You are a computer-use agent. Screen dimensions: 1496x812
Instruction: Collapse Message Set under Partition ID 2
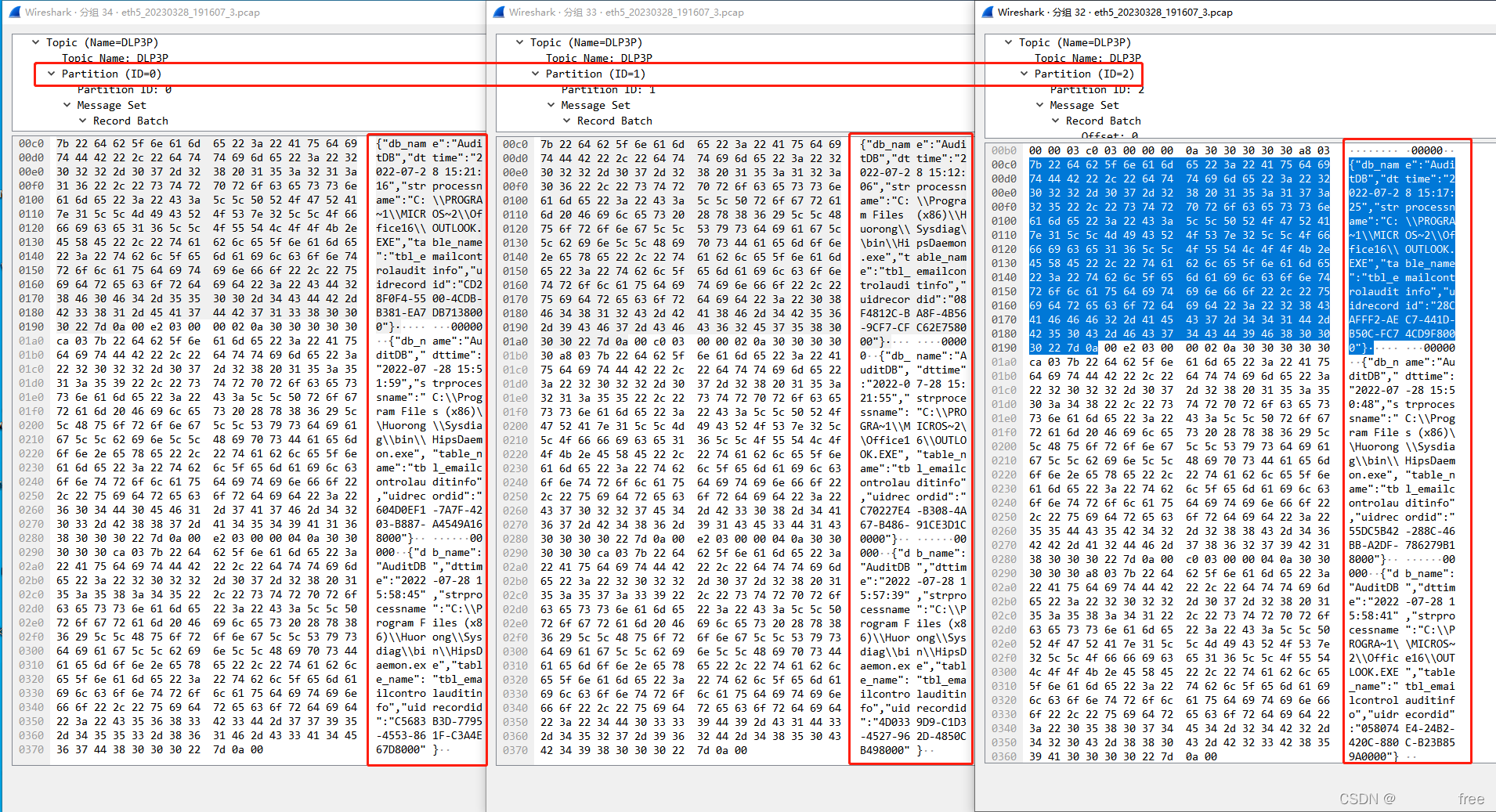(x=1039, y=105)
